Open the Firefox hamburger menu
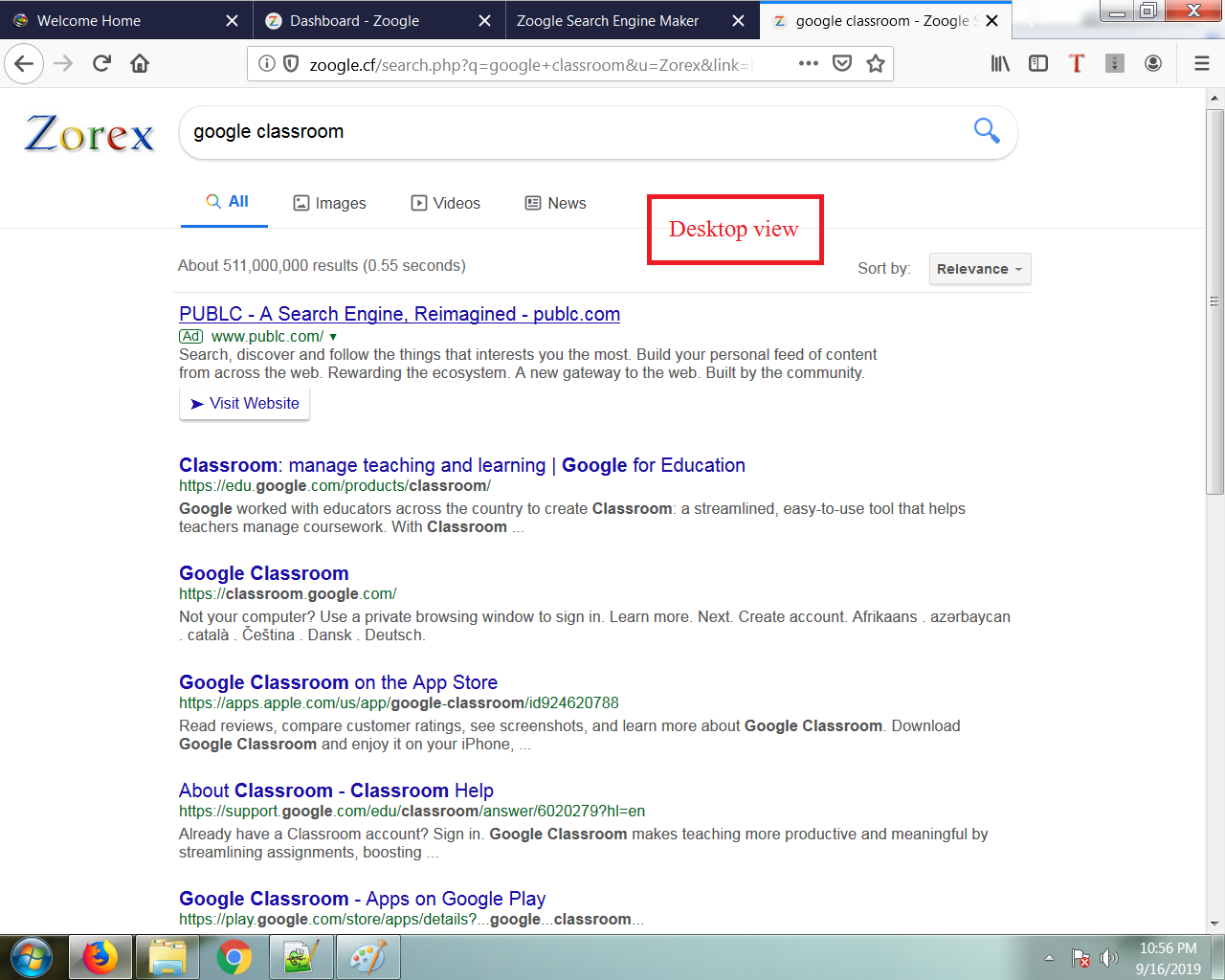Viewport: 1225px width, 980px height. tap(1202, 64)
